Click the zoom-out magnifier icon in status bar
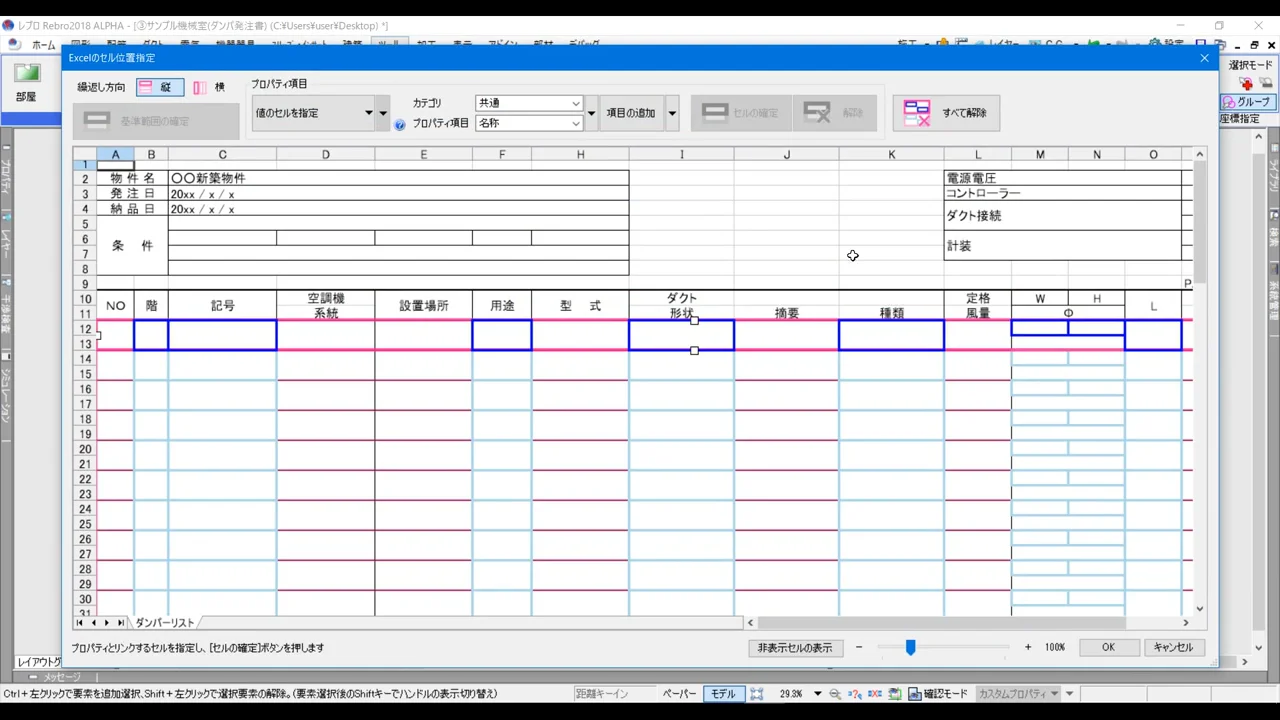 click(835, 694)
